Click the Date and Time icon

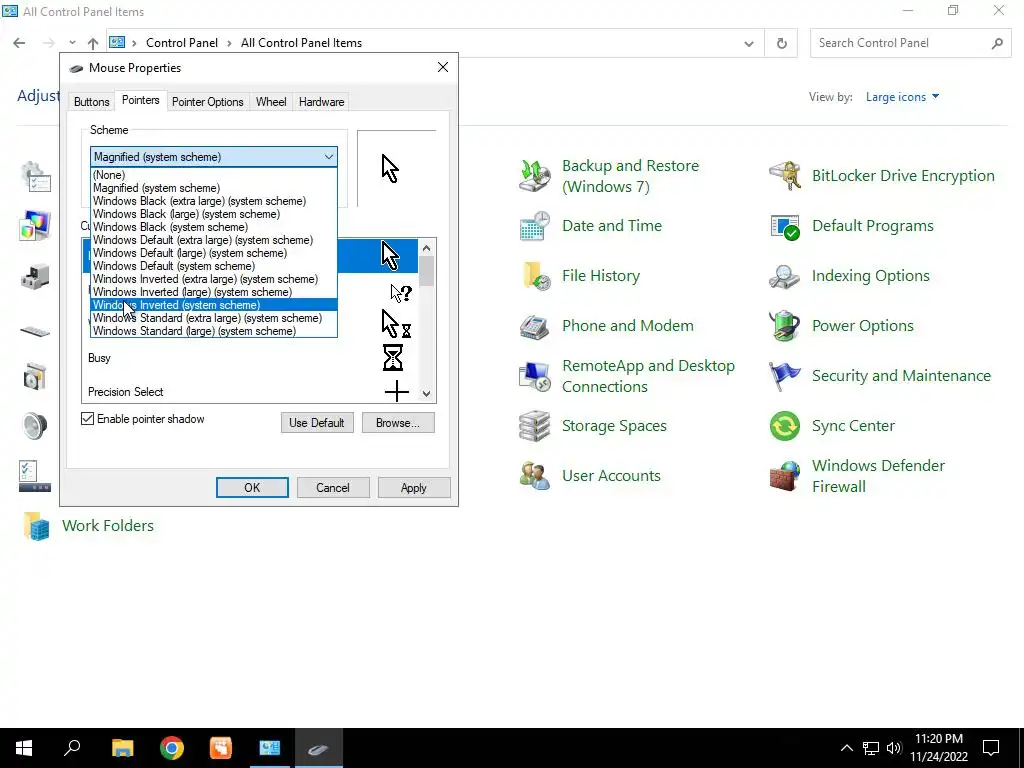pos(535,226)
